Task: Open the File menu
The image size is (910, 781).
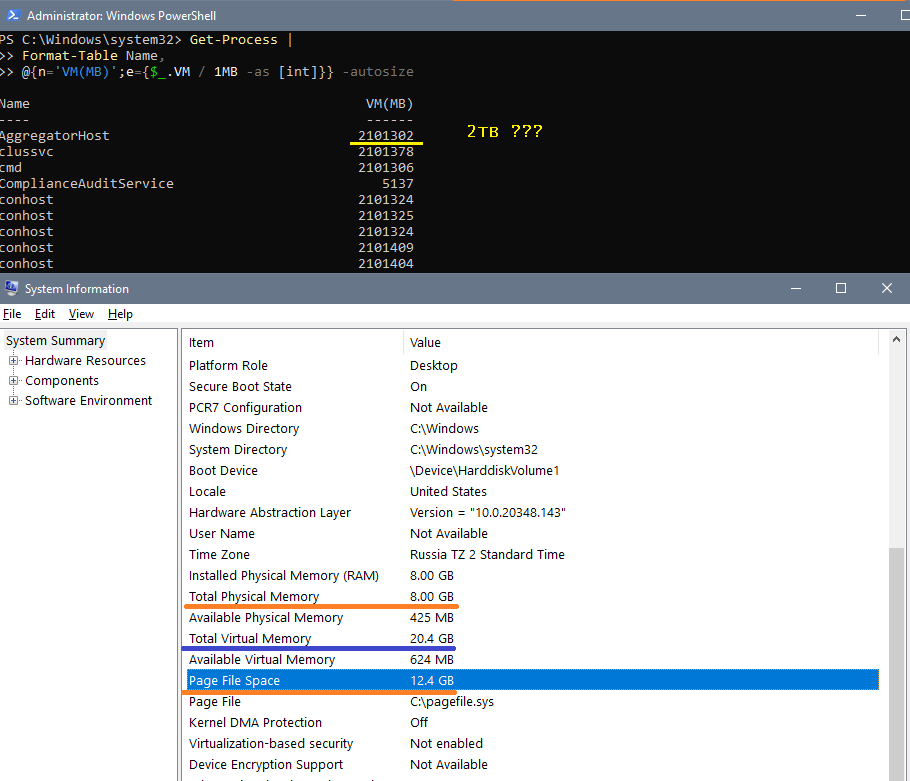Action: click(12, 314)
